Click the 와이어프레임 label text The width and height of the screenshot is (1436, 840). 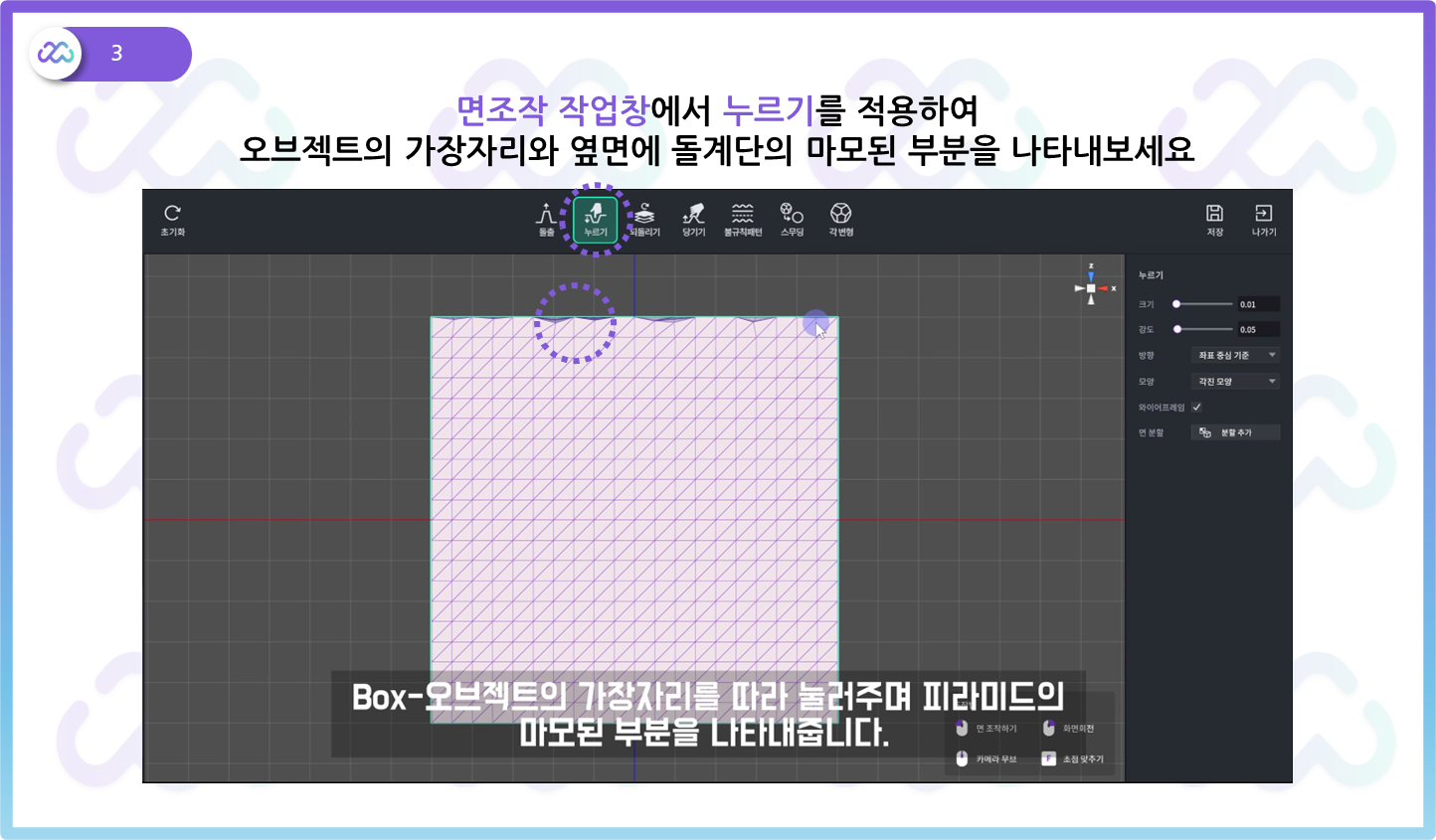pyautogui.click(x=1162, y=408)
